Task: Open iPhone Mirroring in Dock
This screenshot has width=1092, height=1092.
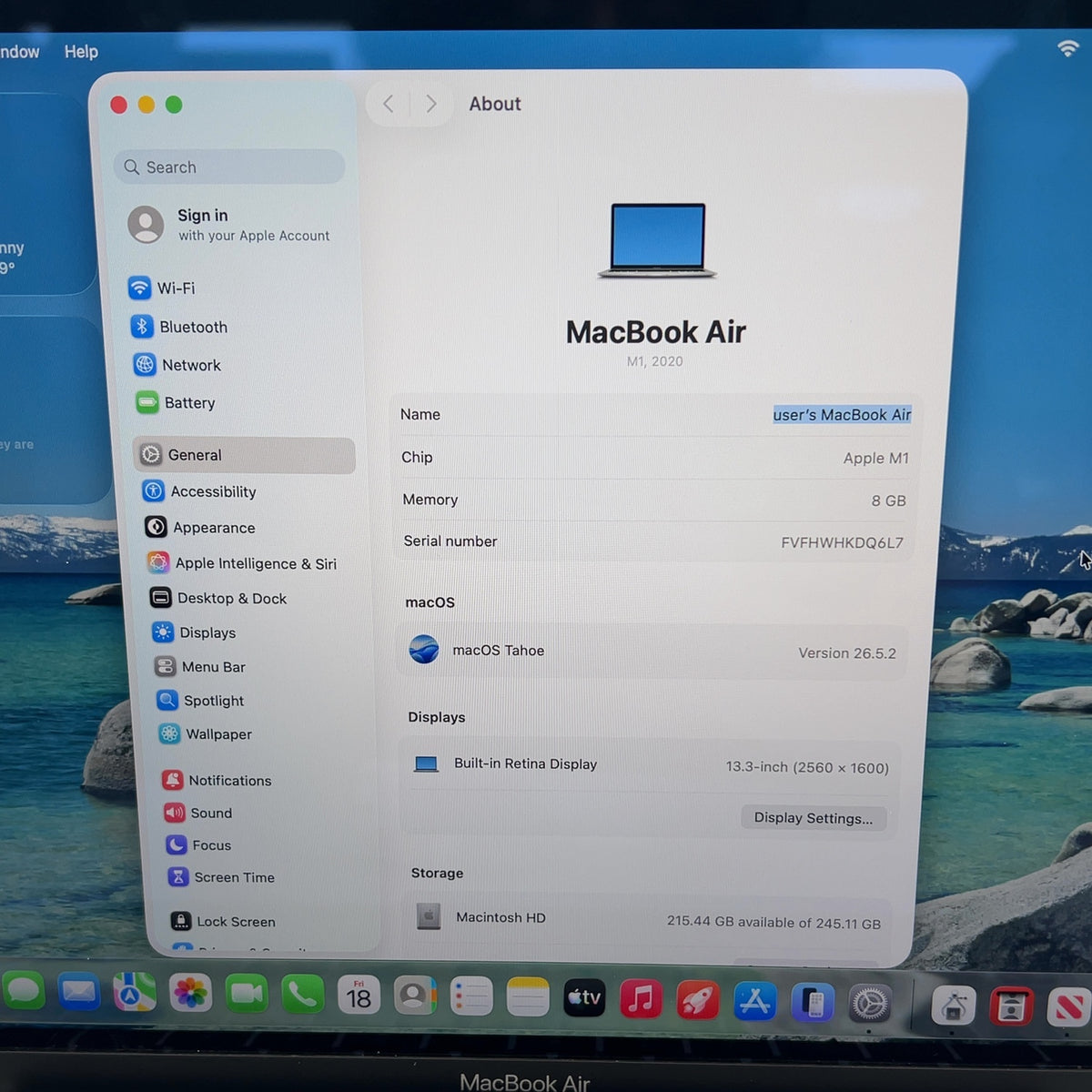Action: pyautogui.click(x=813, y=1004)
